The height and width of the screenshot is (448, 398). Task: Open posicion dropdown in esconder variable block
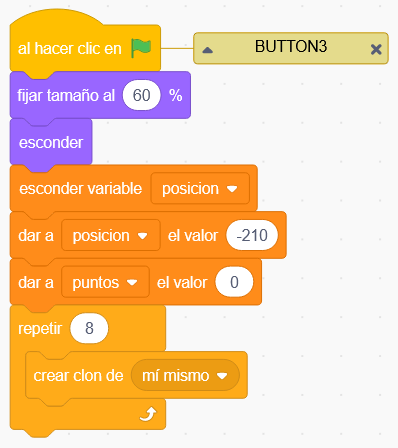(200, 189)
